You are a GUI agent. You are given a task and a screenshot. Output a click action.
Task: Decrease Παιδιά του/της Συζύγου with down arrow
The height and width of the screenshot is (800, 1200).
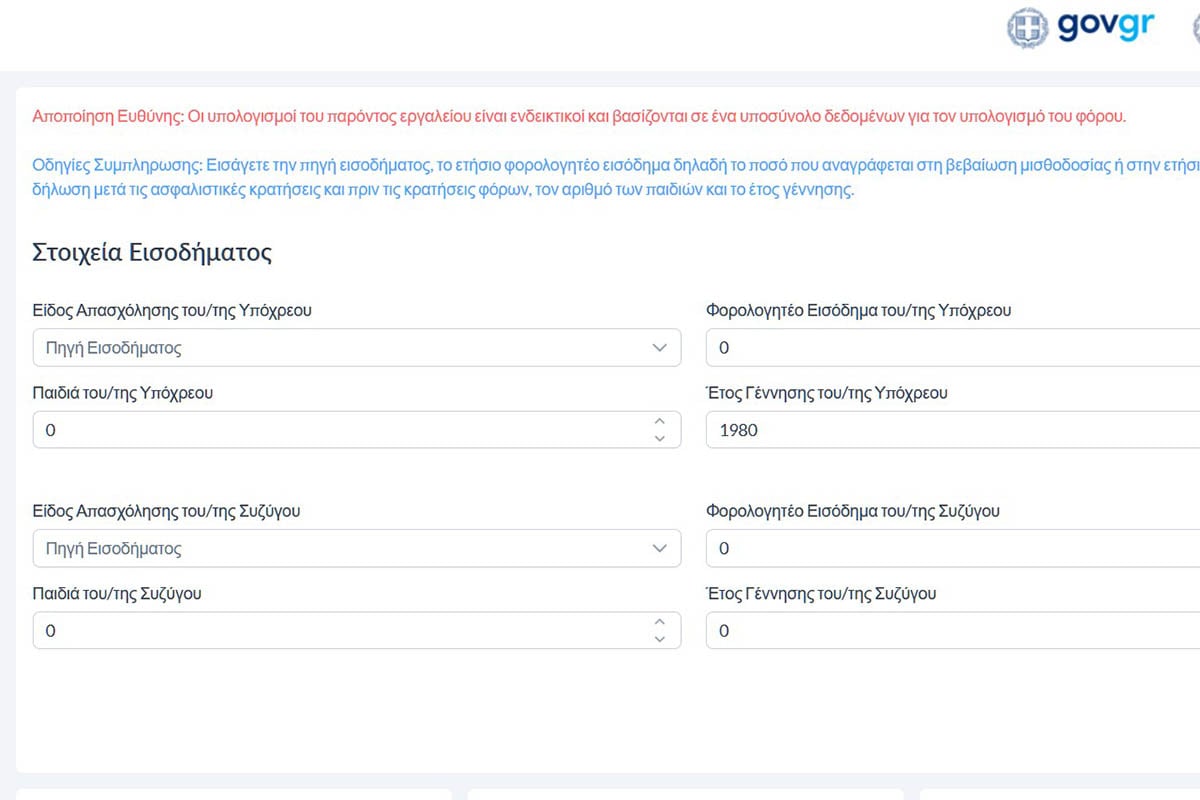[x=659, y=638]
